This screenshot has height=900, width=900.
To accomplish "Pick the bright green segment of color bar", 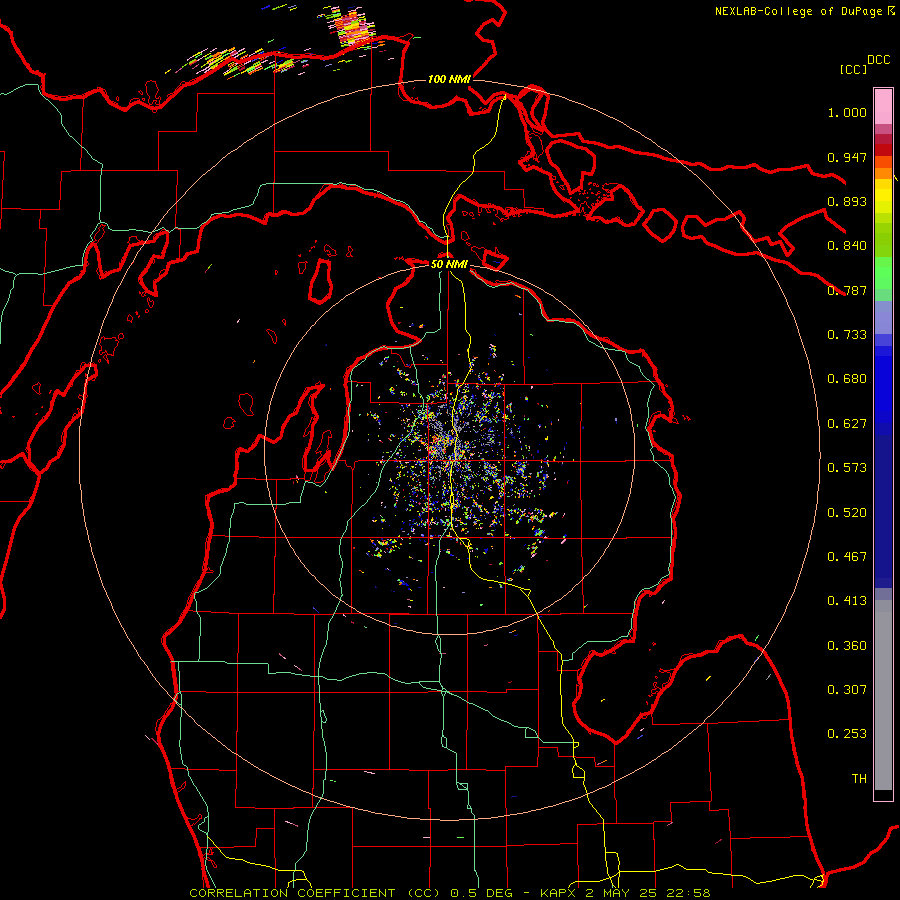I will (883, 273).
